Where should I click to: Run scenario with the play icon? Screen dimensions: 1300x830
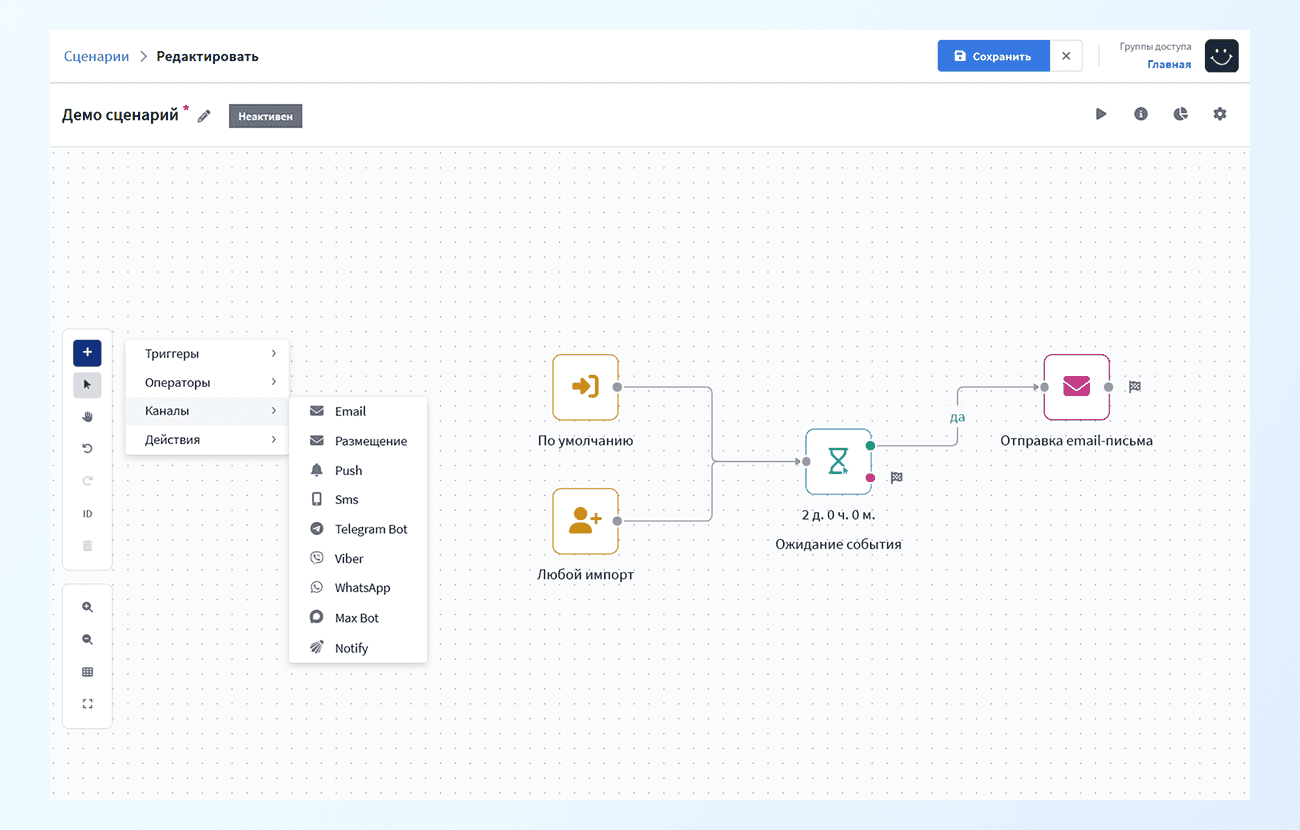[x=1101, y=114]
